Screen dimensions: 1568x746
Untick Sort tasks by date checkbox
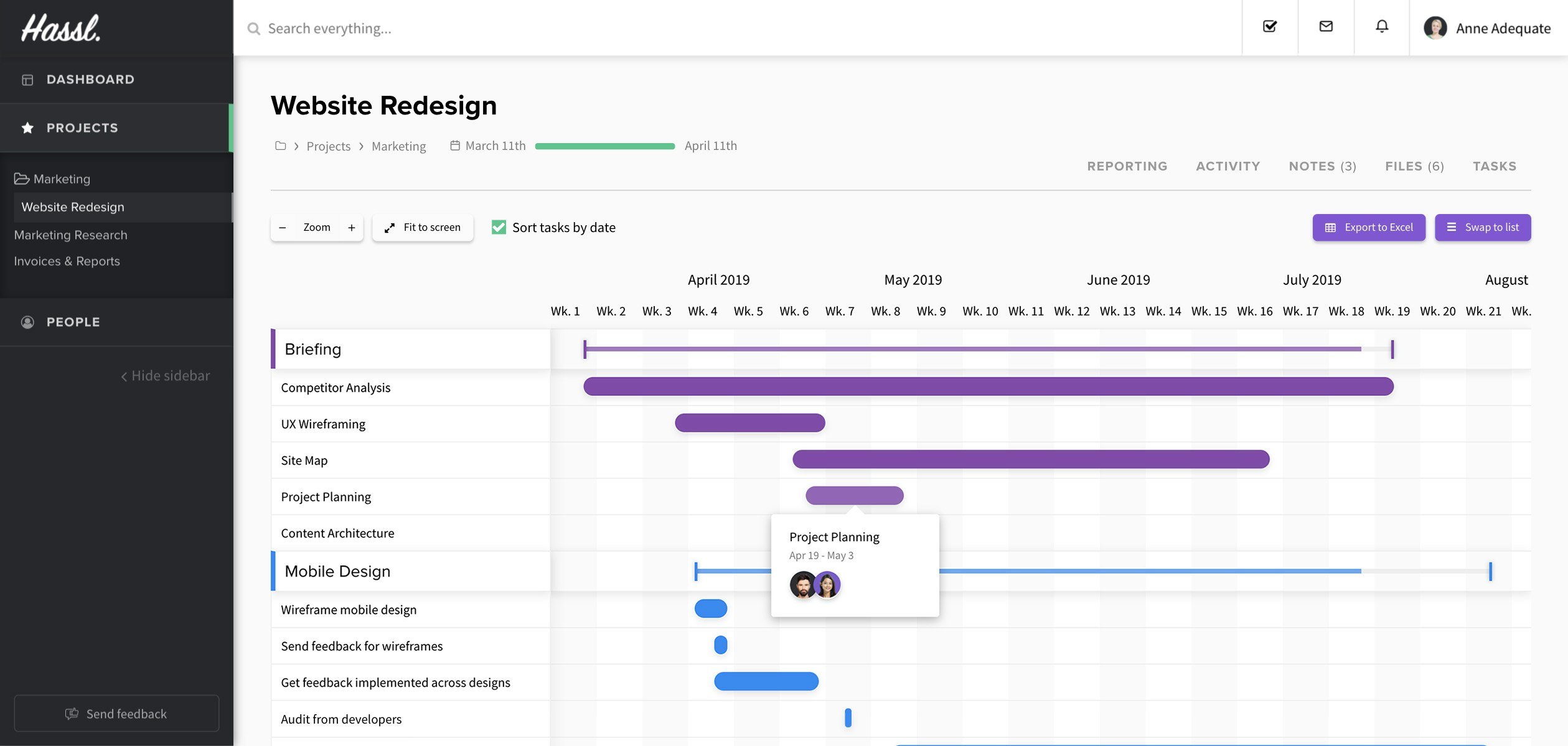(x=499, y=227)
